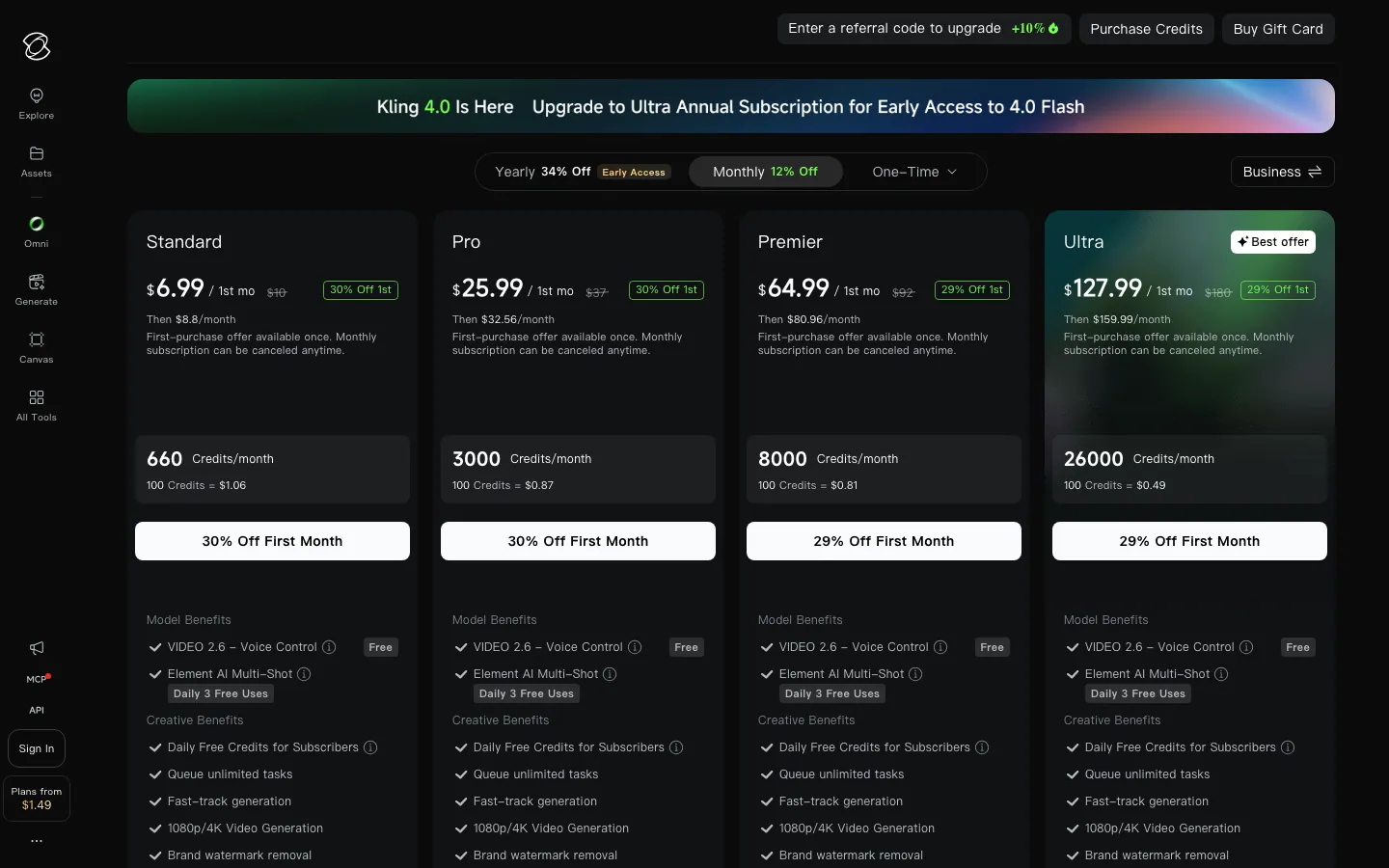The image size is (1389, 868).
Task: Expand the One-Time purchase dropdown
Action: click(x=914, y=172)
